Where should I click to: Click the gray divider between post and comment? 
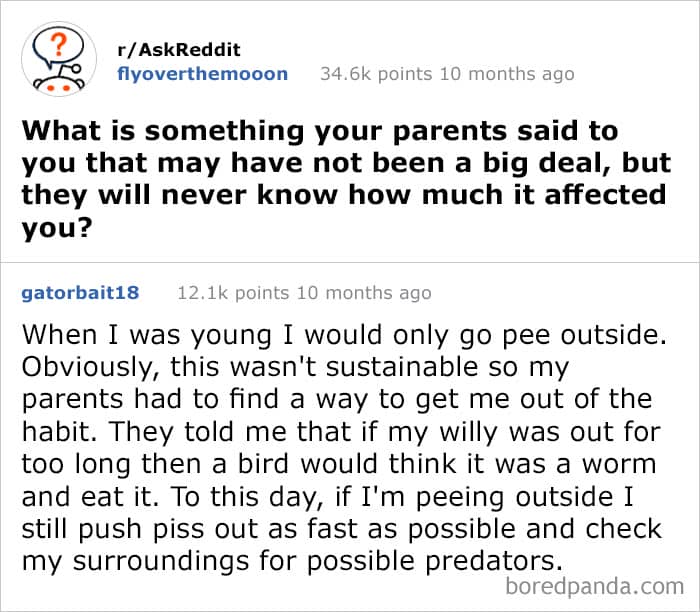pyautogui.click(x=350, y=258)
